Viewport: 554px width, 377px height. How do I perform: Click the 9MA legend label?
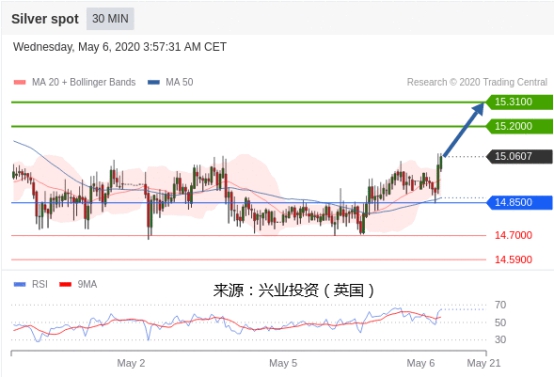click(x=87, y=284)
